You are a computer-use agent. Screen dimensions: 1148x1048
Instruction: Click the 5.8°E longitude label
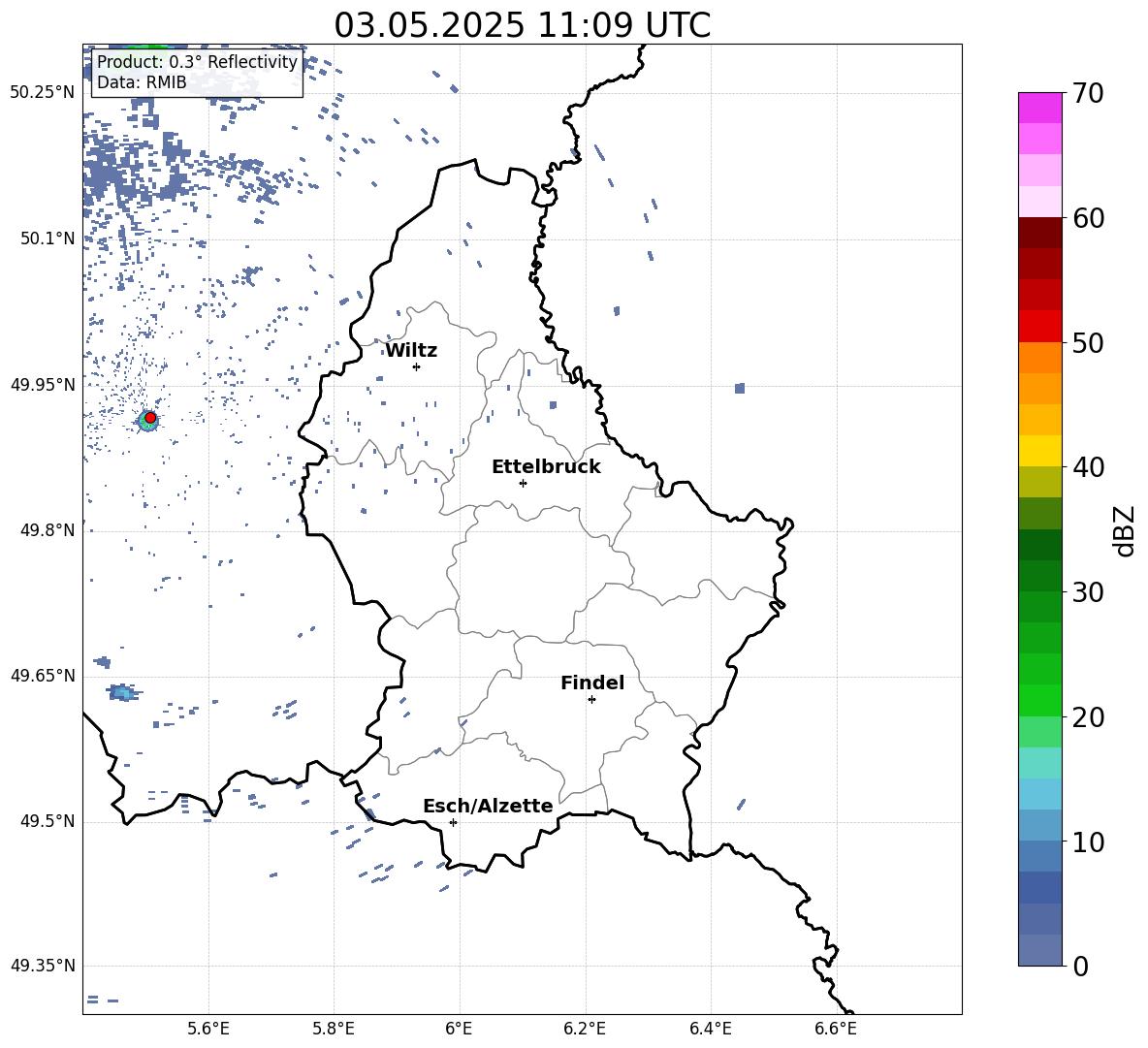click(x=334, y=1029)
